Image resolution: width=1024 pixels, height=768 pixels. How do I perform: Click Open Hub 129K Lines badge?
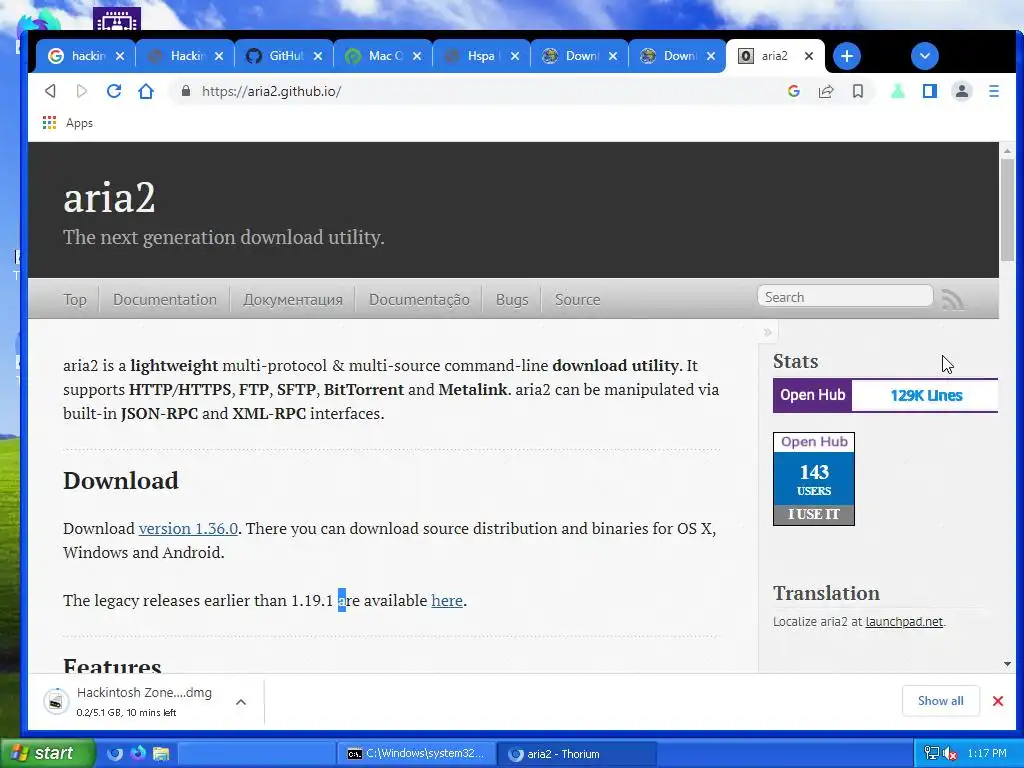(886, 395)
